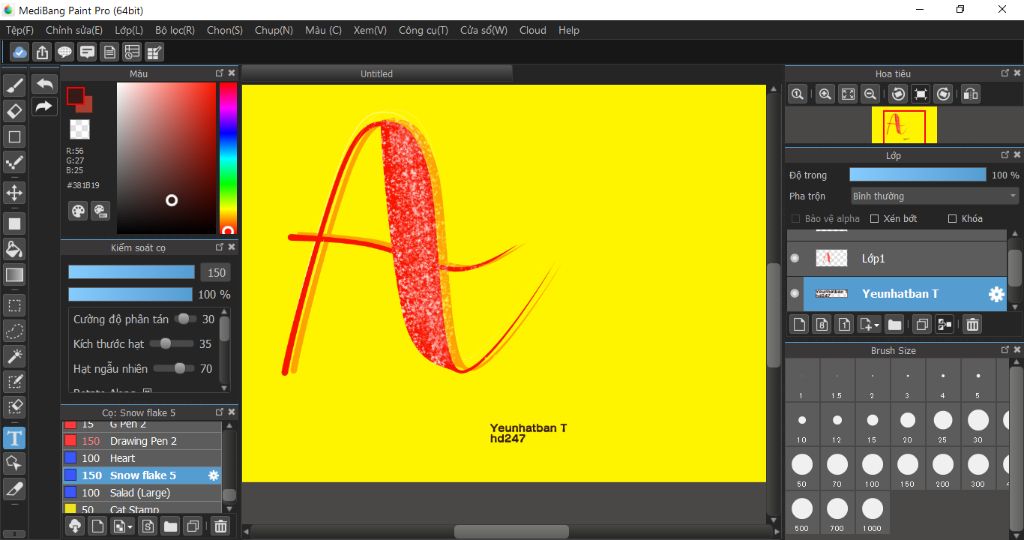1024x540 pixels.
Task: Zoom in within Navigator panel
Action: (825, 94)
